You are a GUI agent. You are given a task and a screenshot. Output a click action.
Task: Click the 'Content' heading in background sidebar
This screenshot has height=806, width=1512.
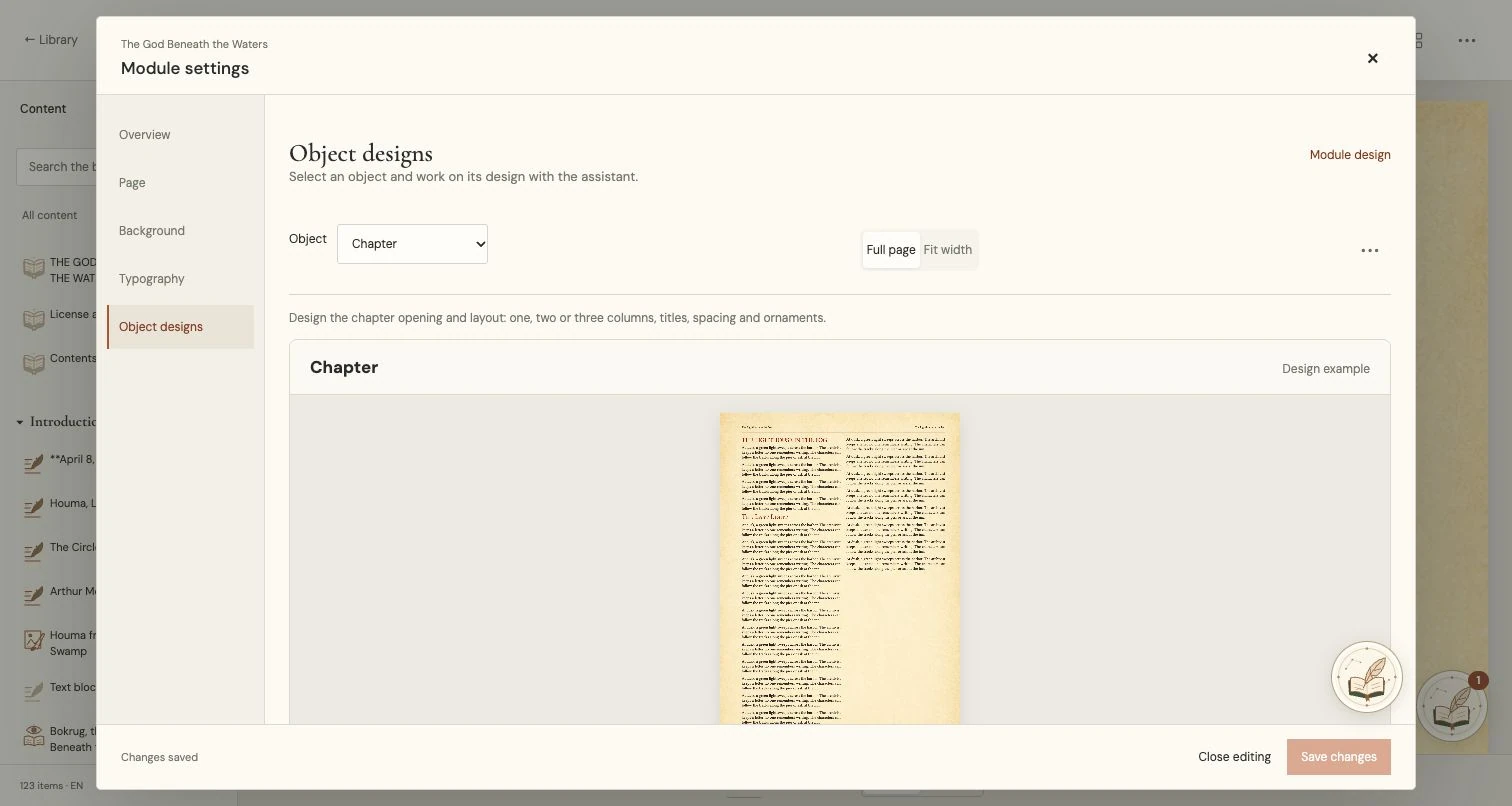[x=43, y=109]
